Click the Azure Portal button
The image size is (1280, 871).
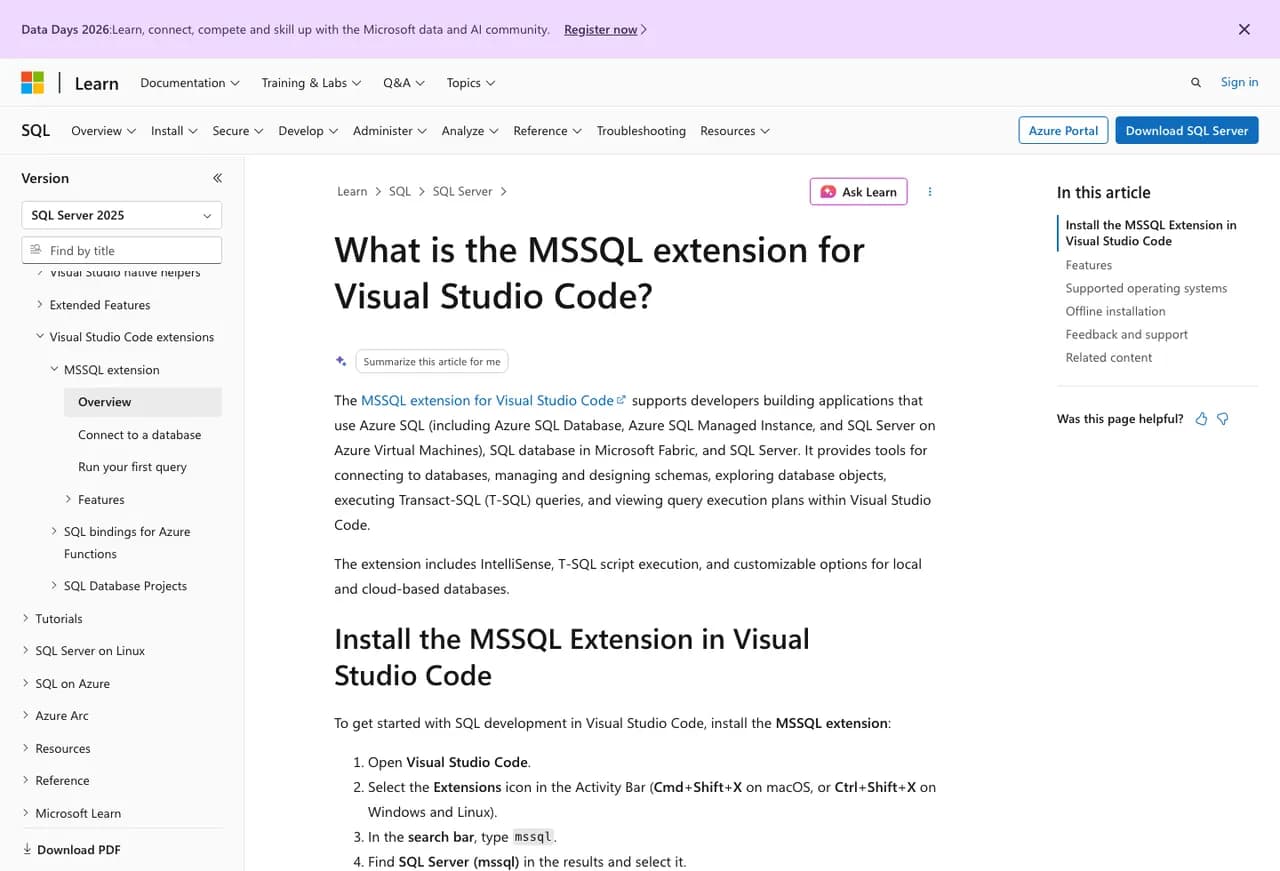(x=1063, y=131)
